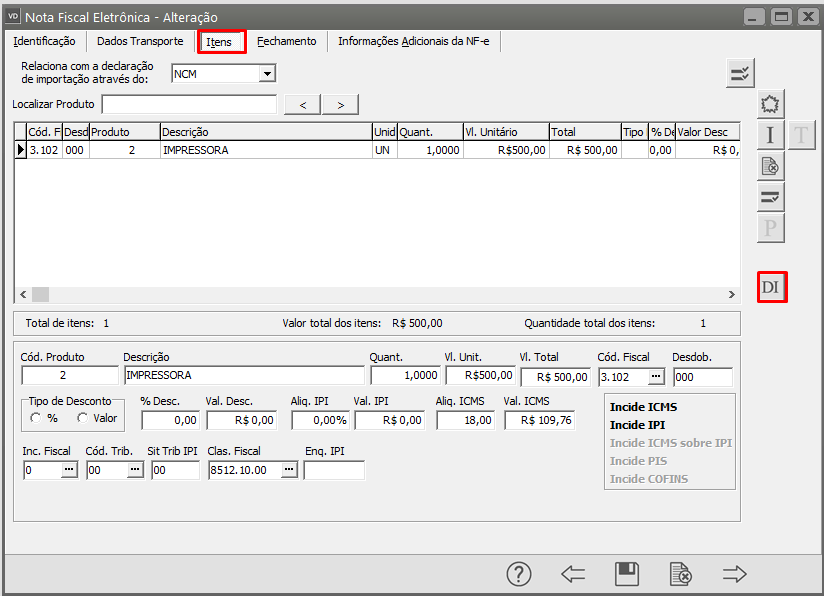Switch to the Fechamento tab

(x=286, y=41)
